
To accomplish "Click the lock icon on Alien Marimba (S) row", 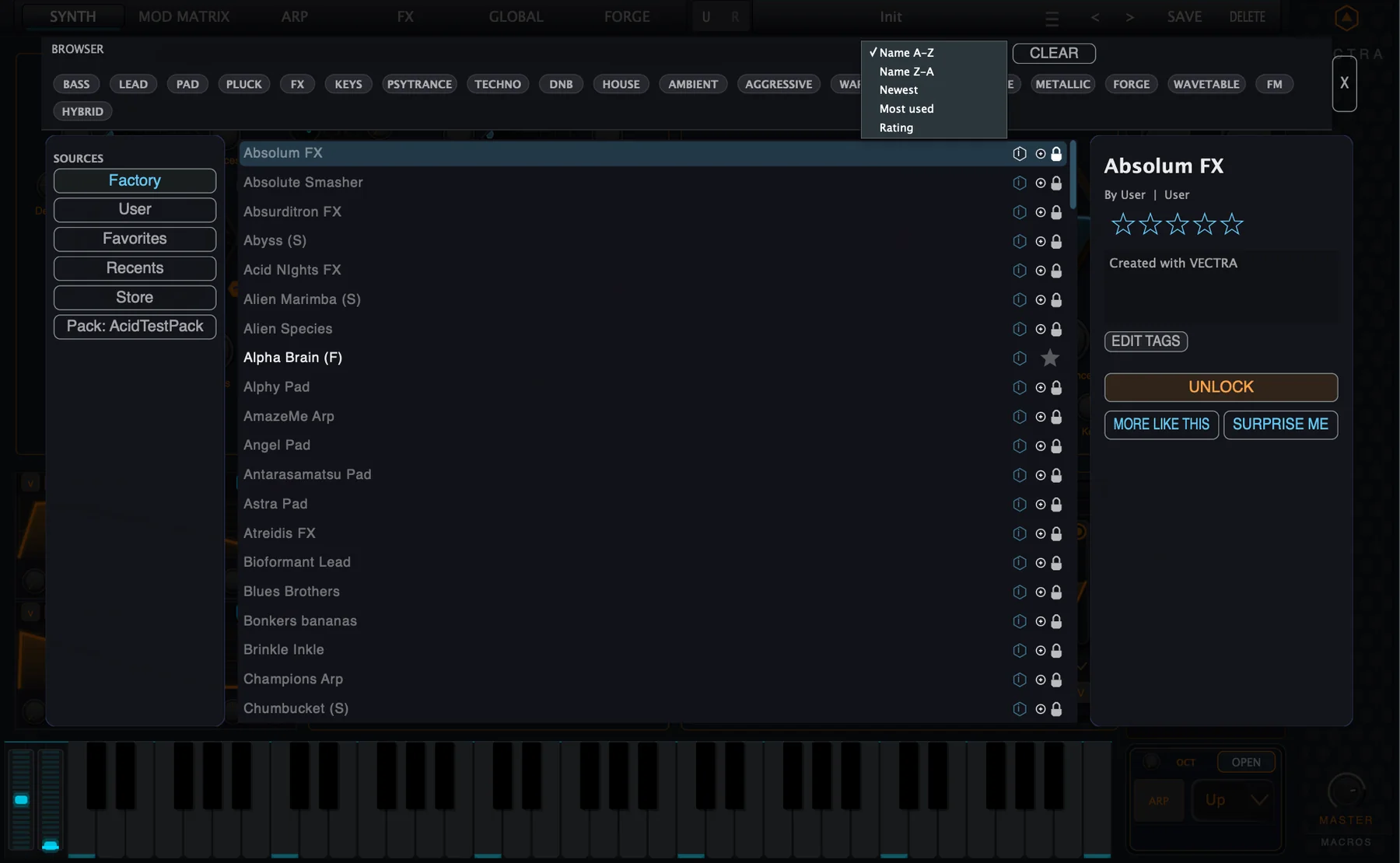I will (1056, 299).
